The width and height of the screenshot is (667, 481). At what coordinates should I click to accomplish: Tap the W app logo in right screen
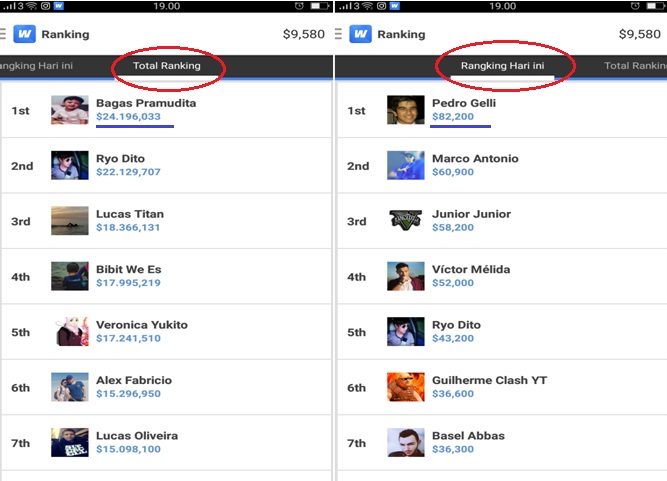tap(360, 34)
